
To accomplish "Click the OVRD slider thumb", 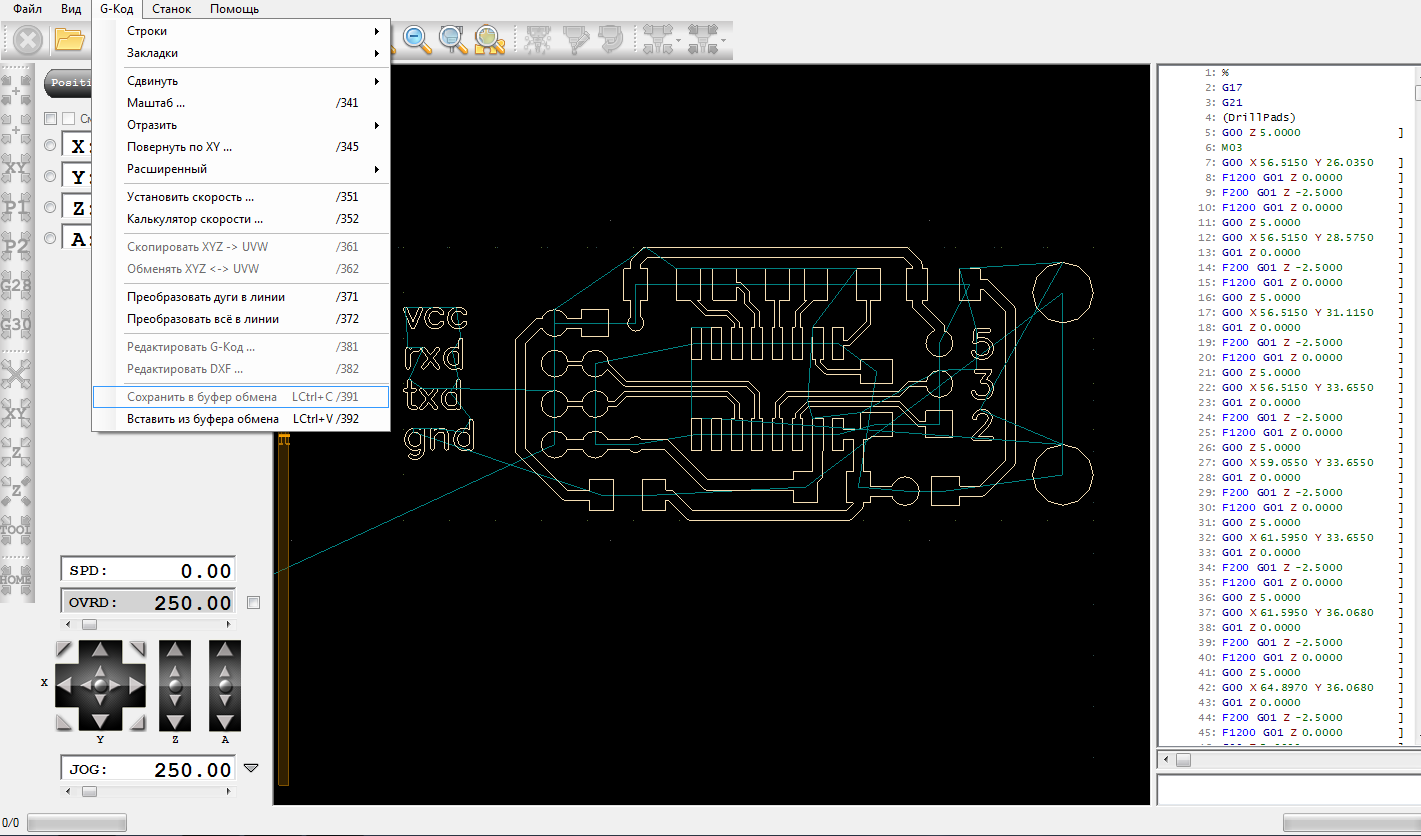I will (x=89, y=624).
